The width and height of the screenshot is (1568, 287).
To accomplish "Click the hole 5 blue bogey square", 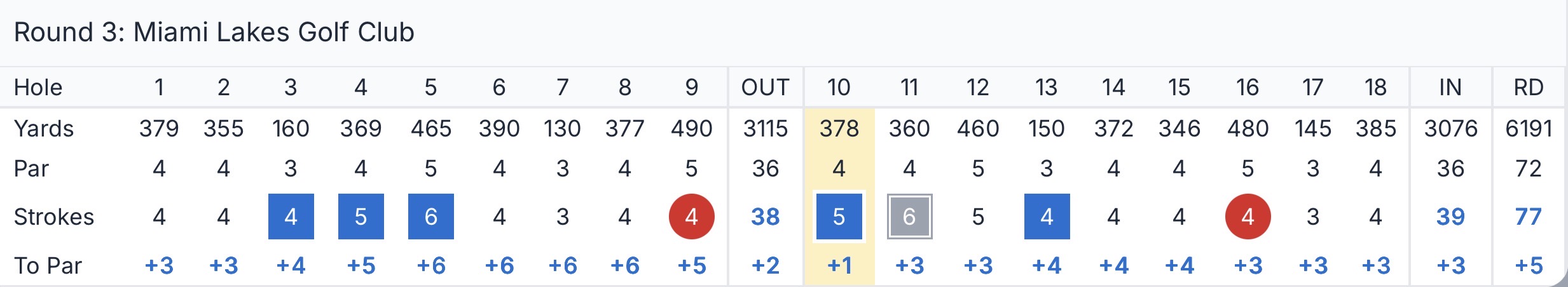I will coord(430,217).
